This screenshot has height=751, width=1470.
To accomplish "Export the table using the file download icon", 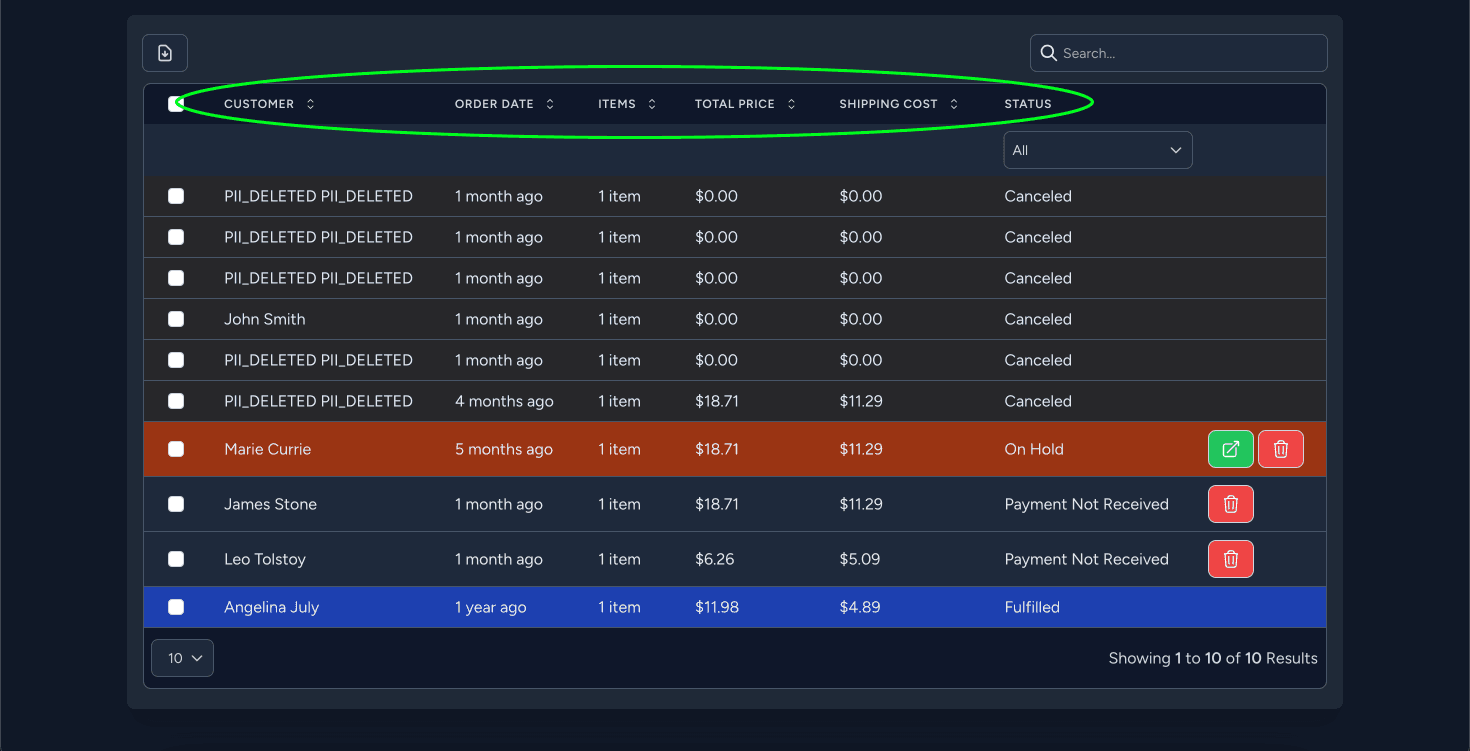I will coord(164,52).
